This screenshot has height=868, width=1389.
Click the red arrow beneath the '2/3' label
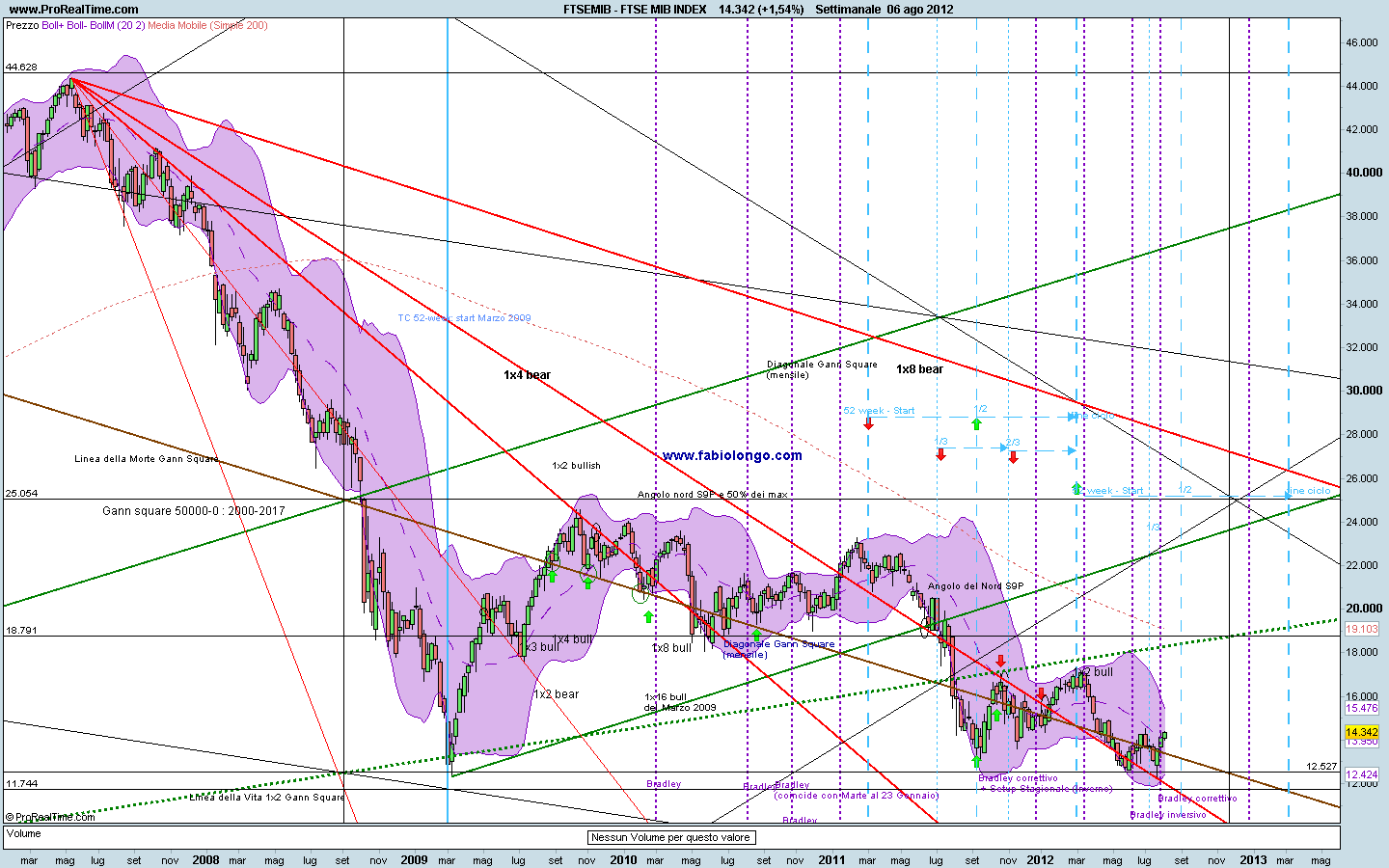point(1013,457)
